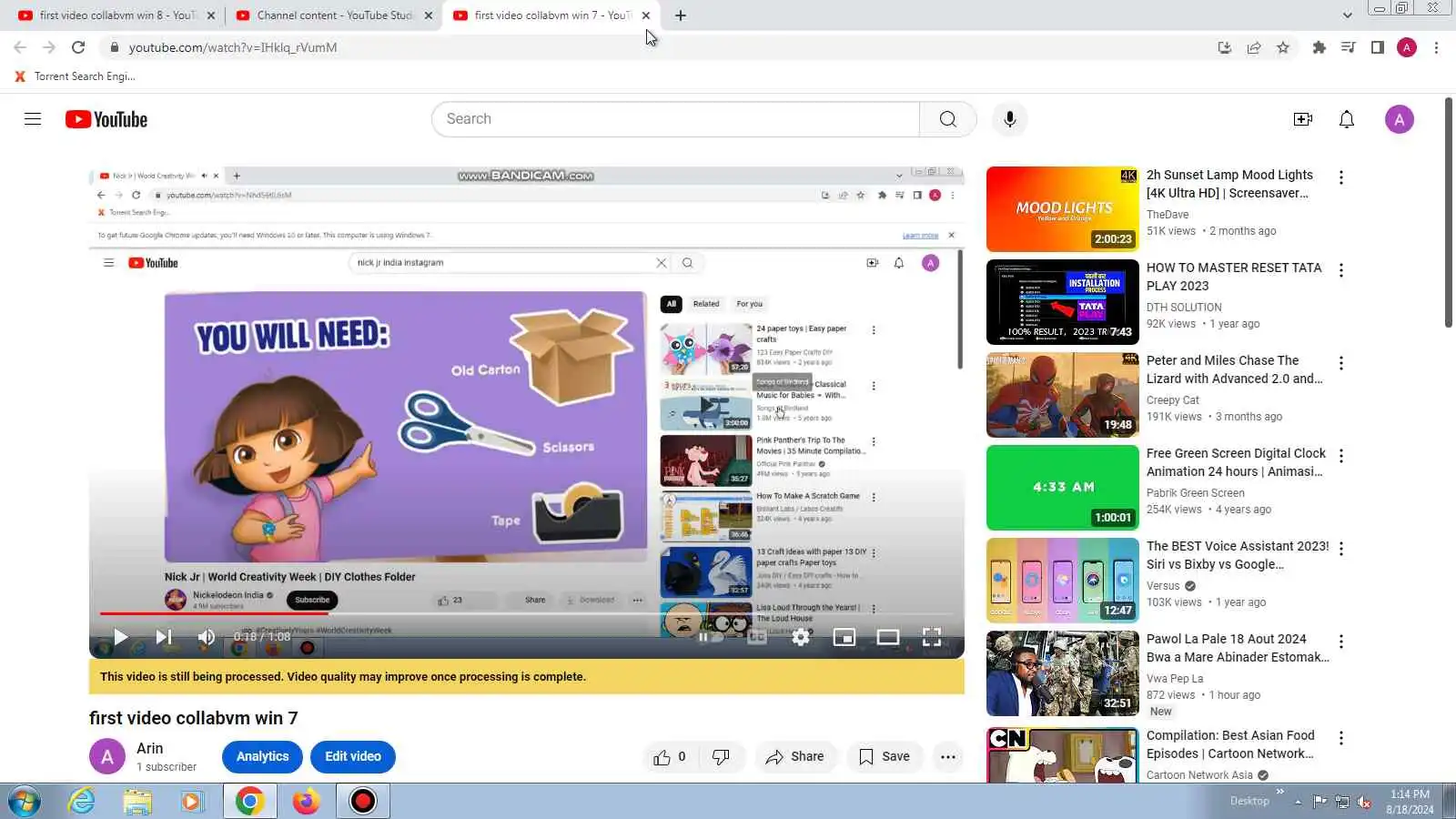Open video Analytics
Screen dimensions: 1456x819
(x=262, y=757)
